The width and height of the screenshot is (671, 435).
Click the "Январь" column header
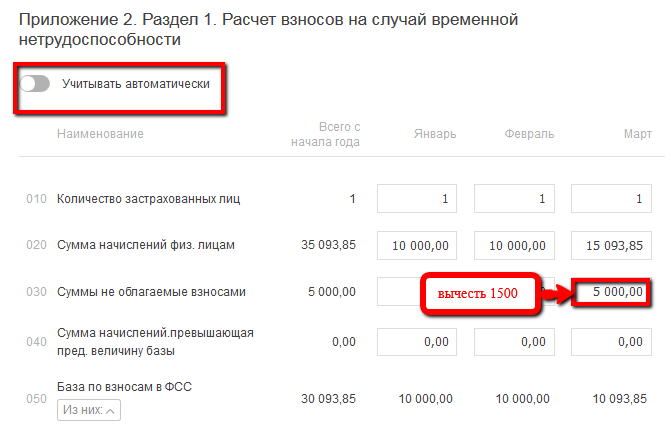[435, 134]
